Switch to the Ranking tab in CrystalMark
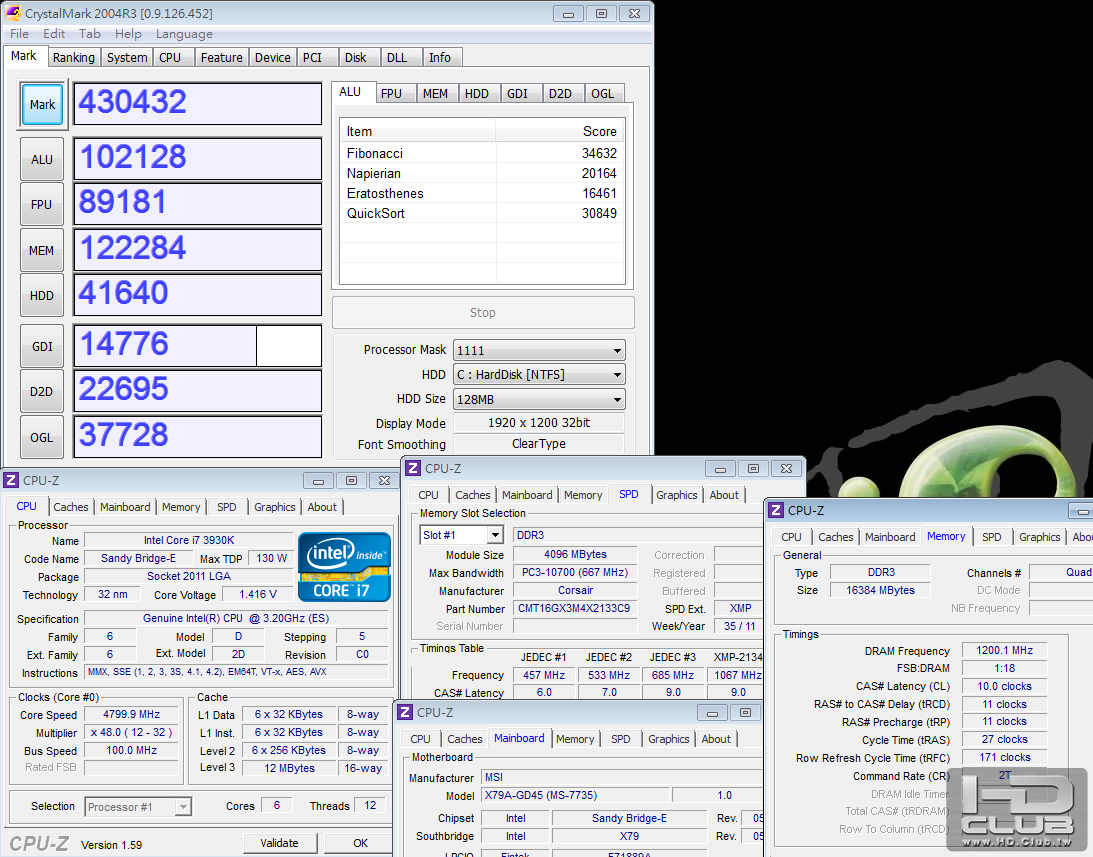 (74, 57)
